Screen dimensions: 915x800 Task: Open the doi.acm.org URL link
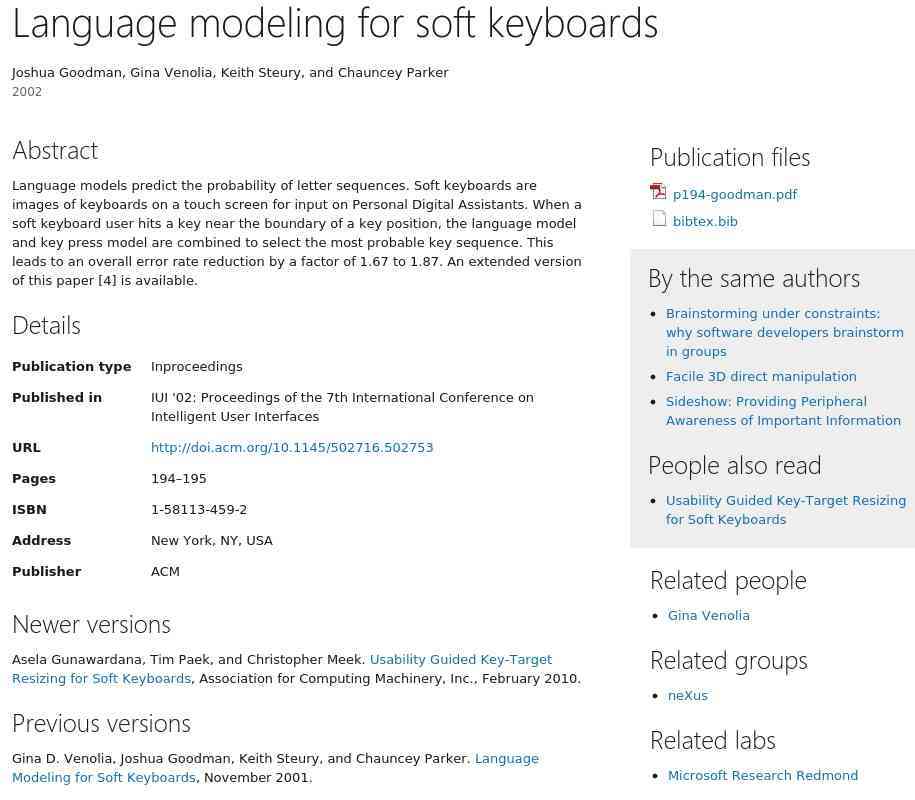(x=292, y=448)
